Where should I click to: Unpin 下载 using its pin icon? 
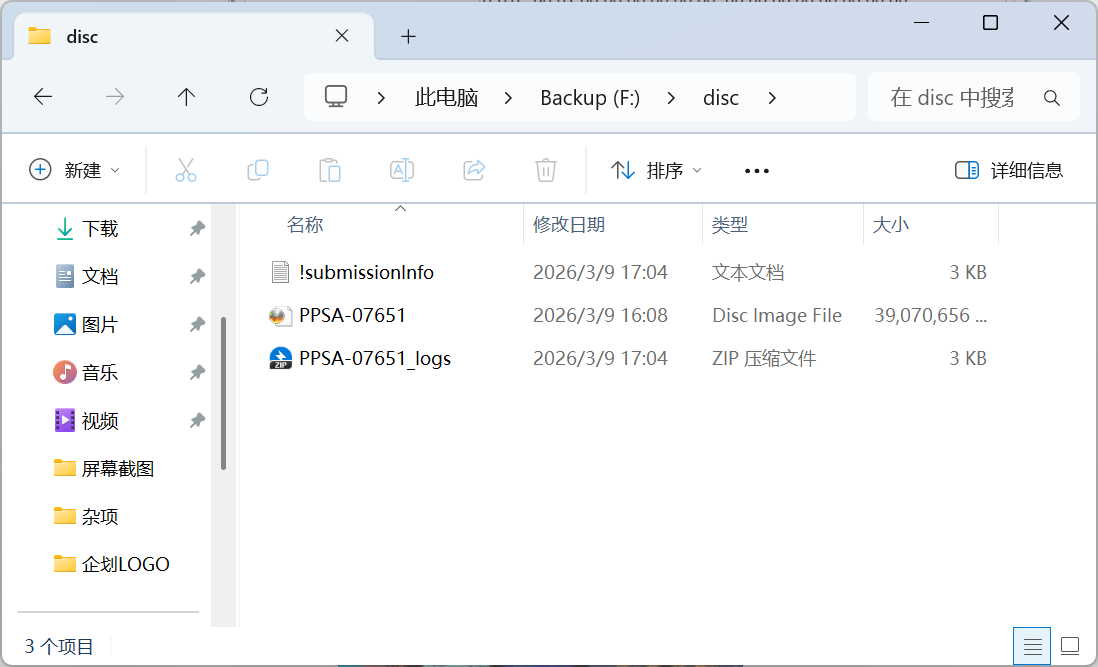point(197,228)
